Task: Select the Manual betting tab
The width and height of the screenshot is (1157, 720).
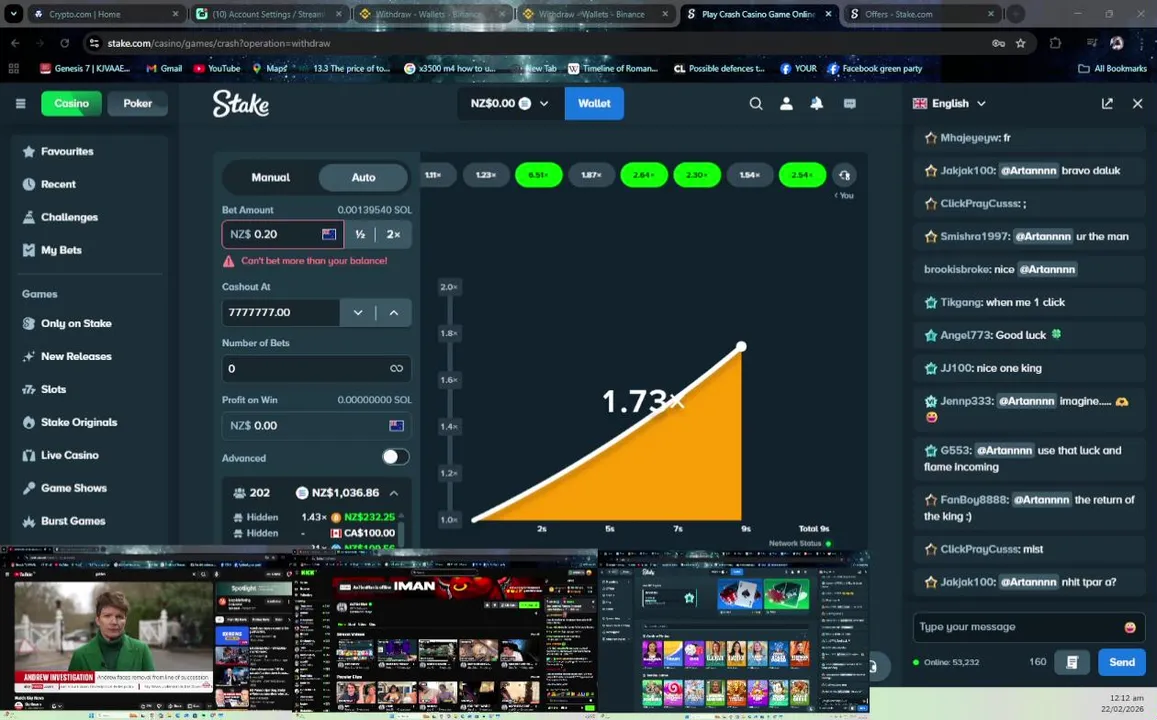Action: tap(271, 177)
